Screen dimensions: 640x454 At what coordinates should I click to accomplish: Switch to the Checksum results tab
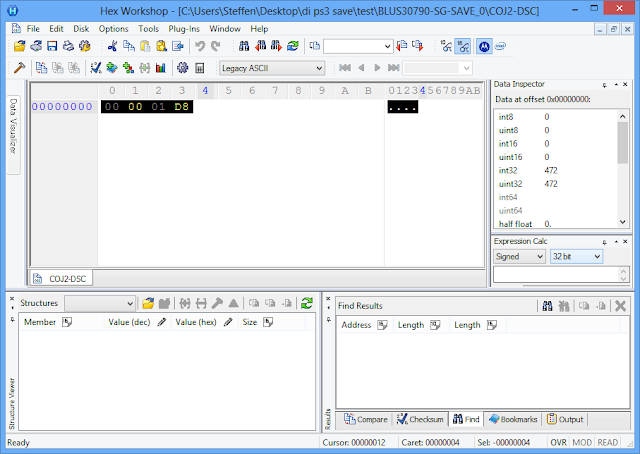coord(419,419)
